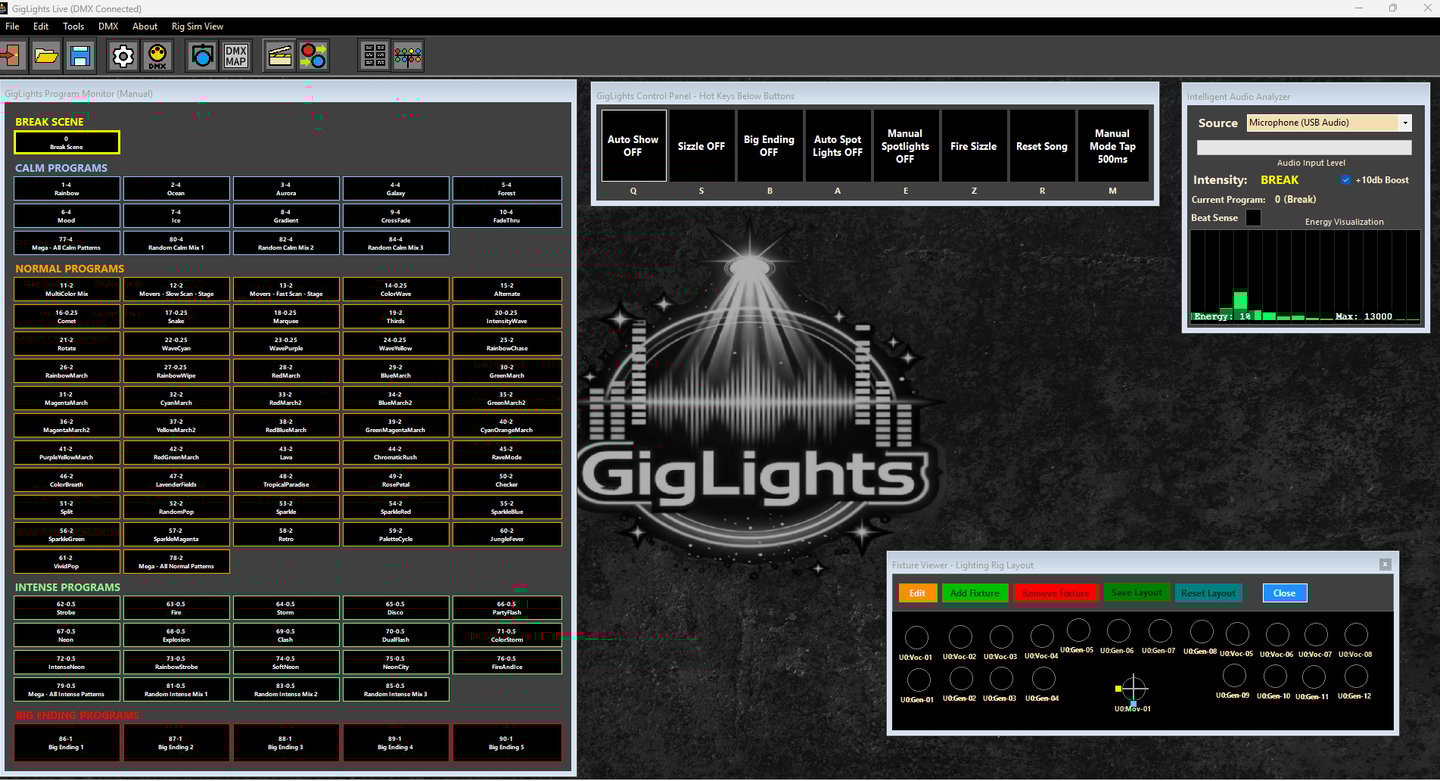Open the blue spotlight fixture icon
This screenshot has width=1440, height=781.
(x=202, y=56)
